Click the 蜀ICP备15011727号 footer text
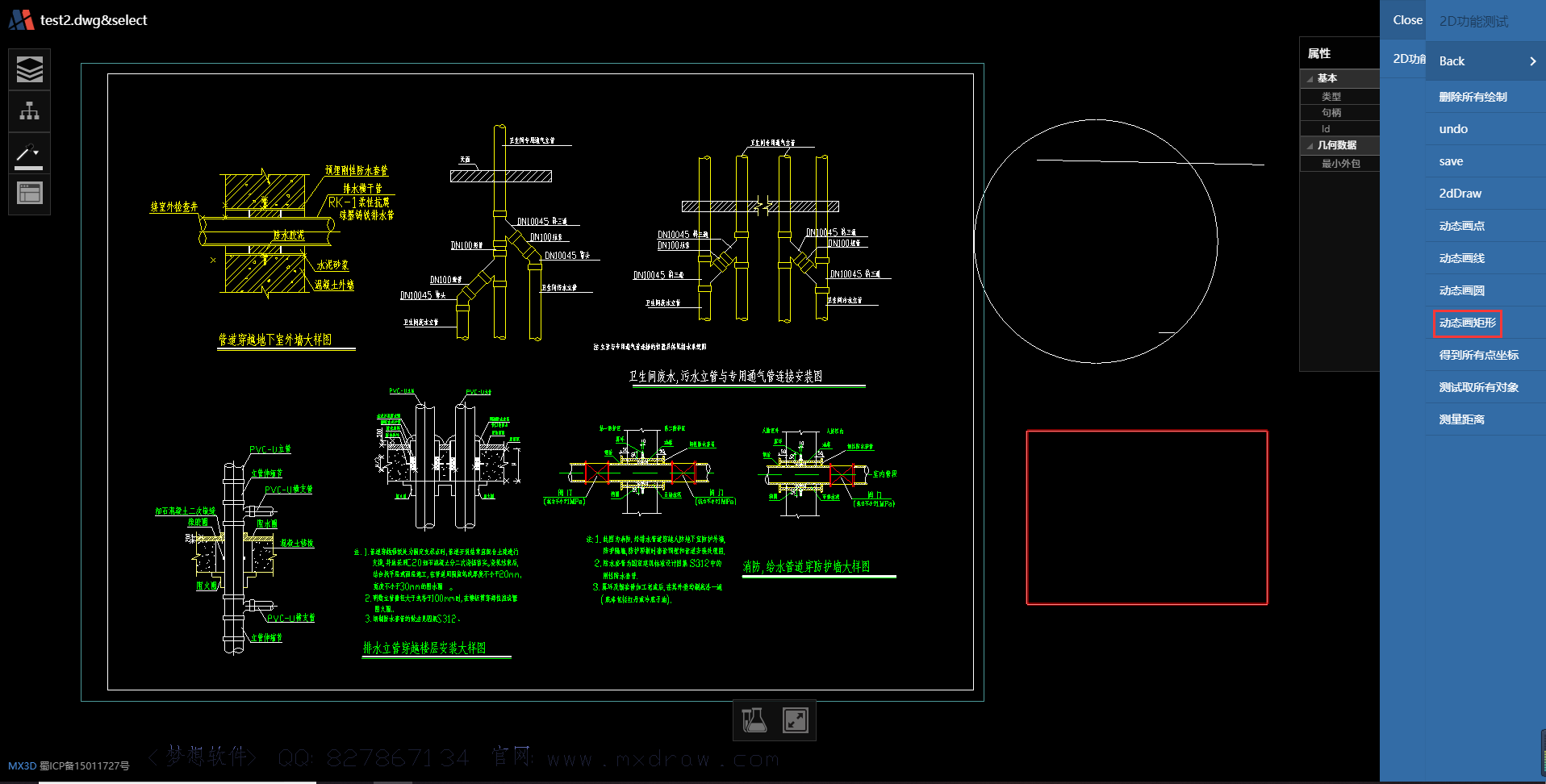 pyautogui.click(x=85, y=766)
